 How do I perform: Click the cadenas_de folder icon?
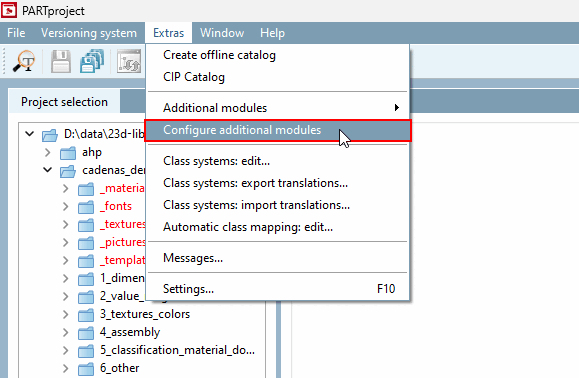coord(68,171)
